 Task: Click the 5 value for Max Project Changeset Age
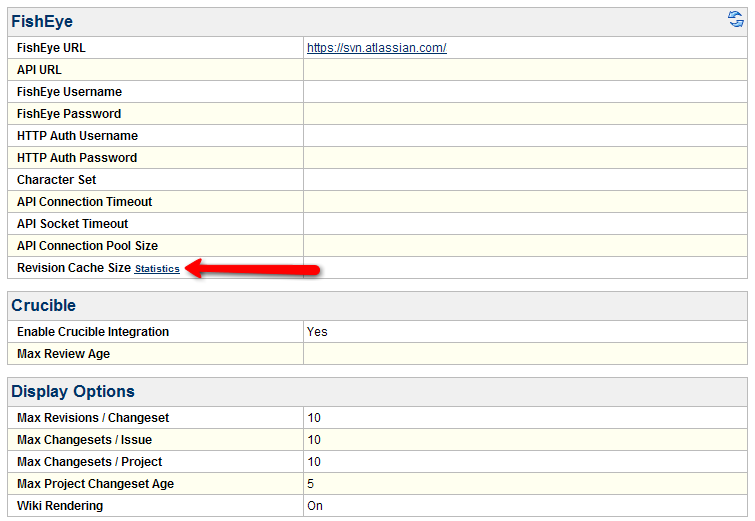point(310,484)
